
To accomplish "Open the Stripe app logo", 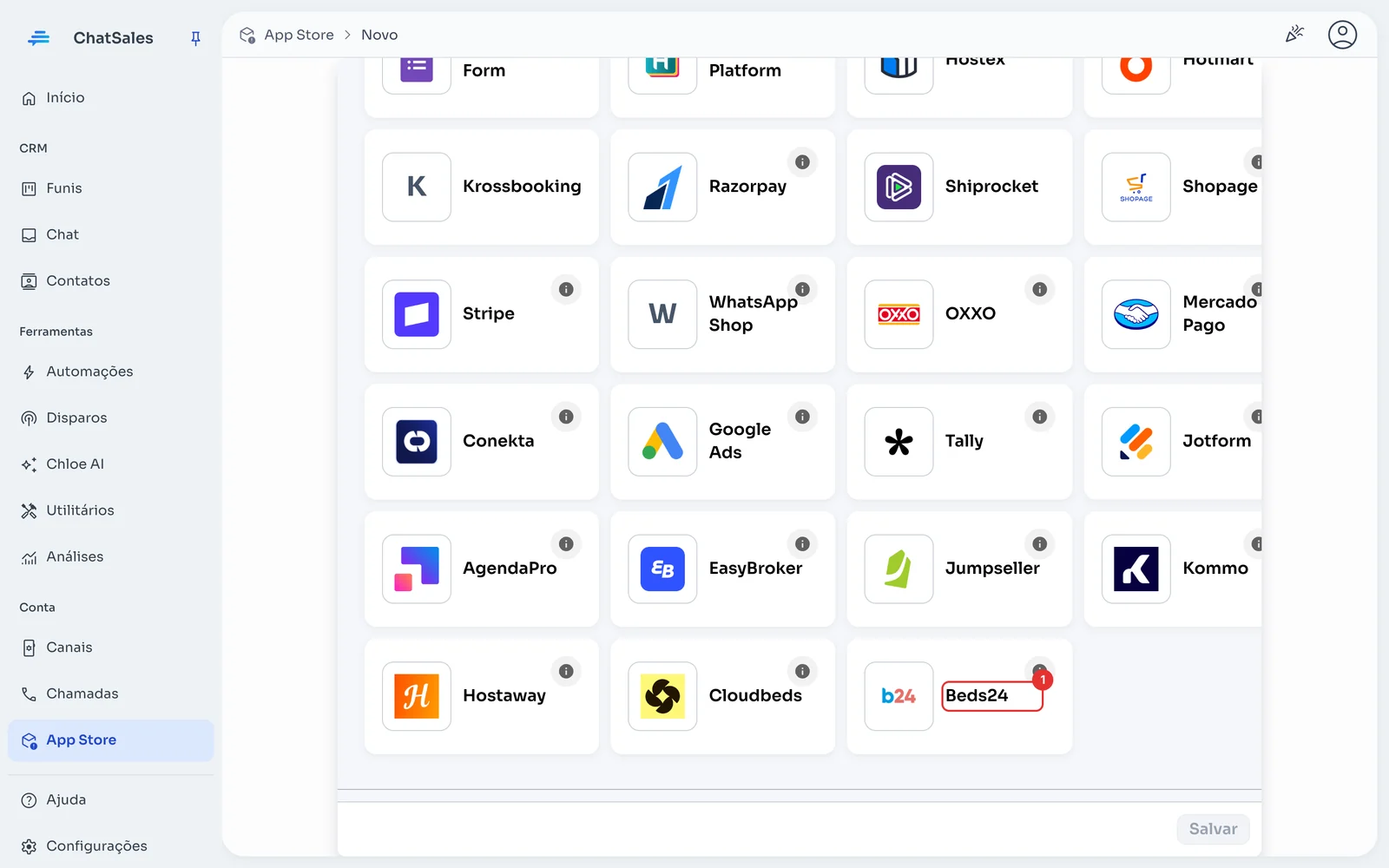I will pyautogui.click(x=417, y=314).
